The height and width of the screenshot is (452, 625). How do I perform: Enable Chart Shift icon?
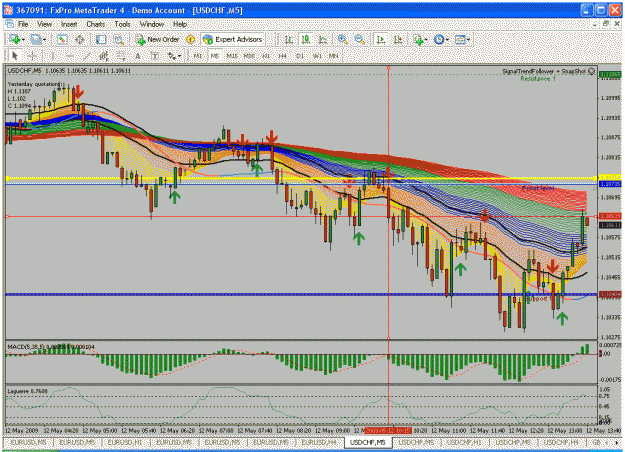click(398, 39)
